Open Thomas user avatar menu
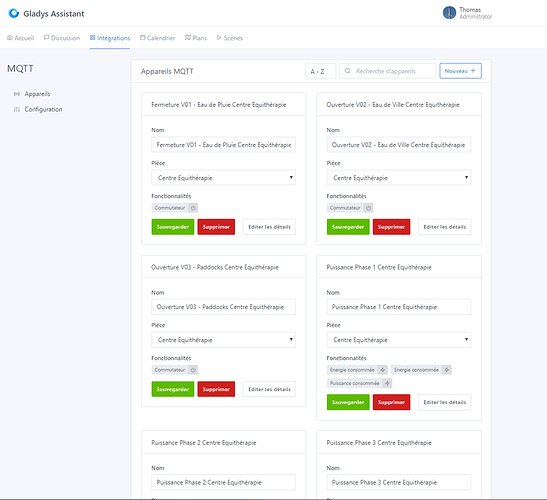 [x=449, y=13]
